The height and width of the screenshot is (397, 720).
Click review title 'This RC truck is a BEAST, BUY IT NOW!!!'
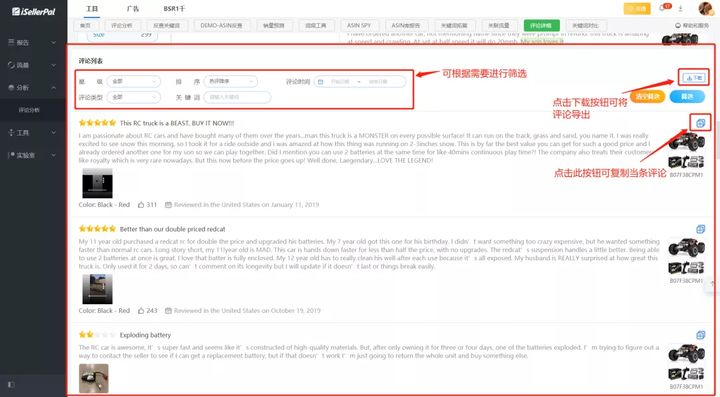(x=177, y=123)
